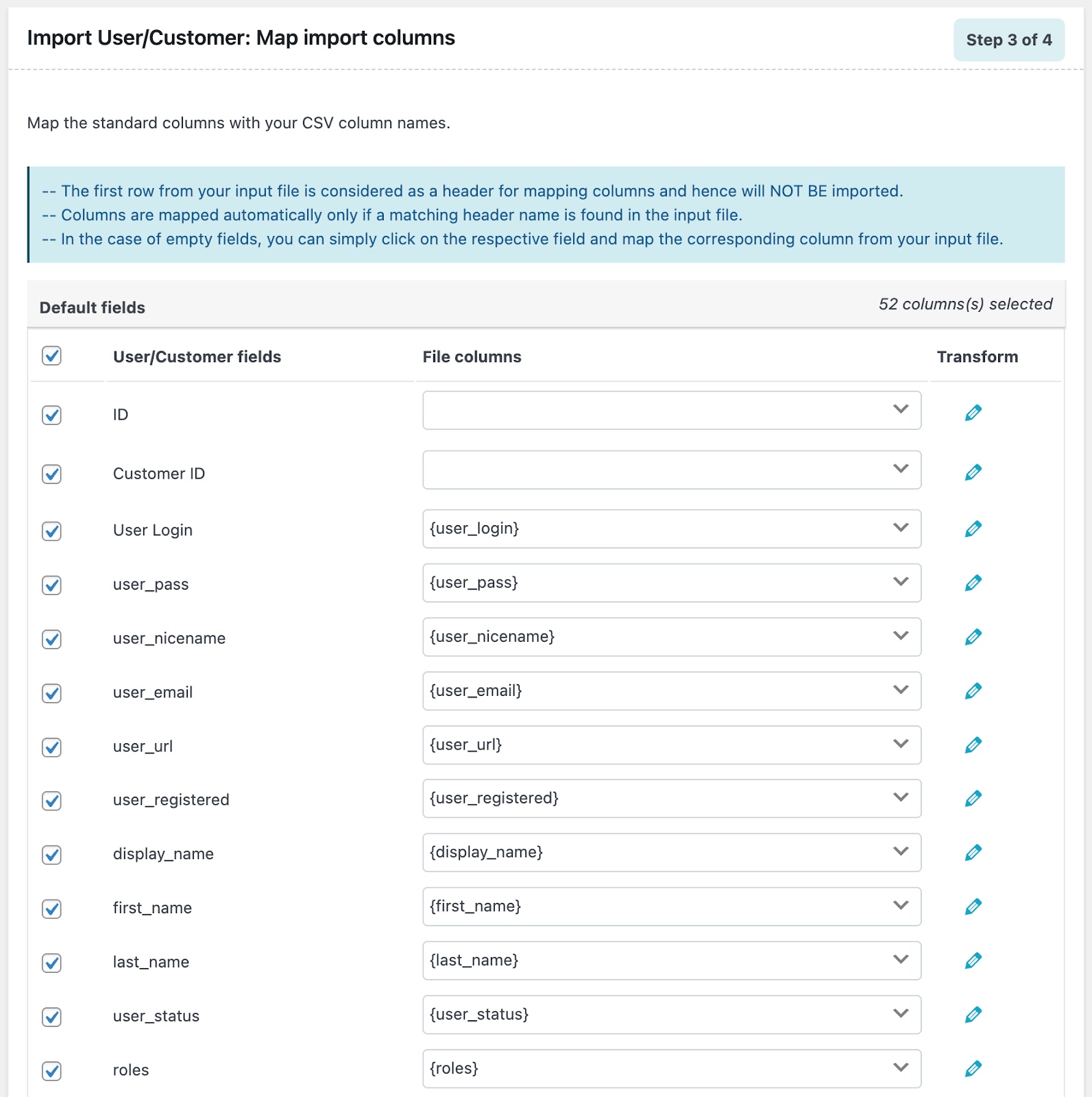Screen dimensions: 1092x1097
Task: Click the Default fields section header
Action: (x=93, y=308)
